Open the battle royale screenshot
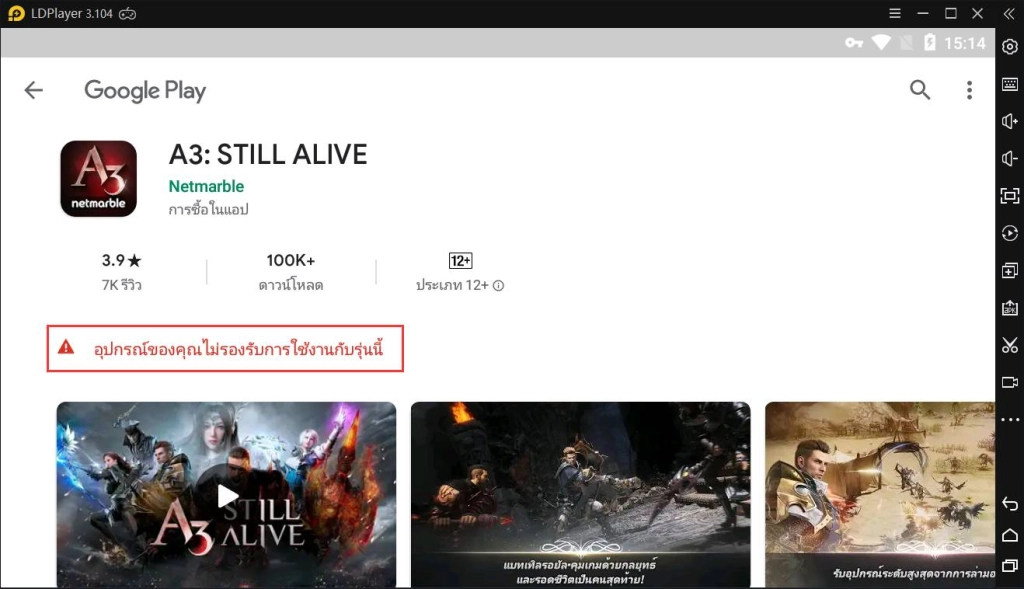 coord(581,495)
